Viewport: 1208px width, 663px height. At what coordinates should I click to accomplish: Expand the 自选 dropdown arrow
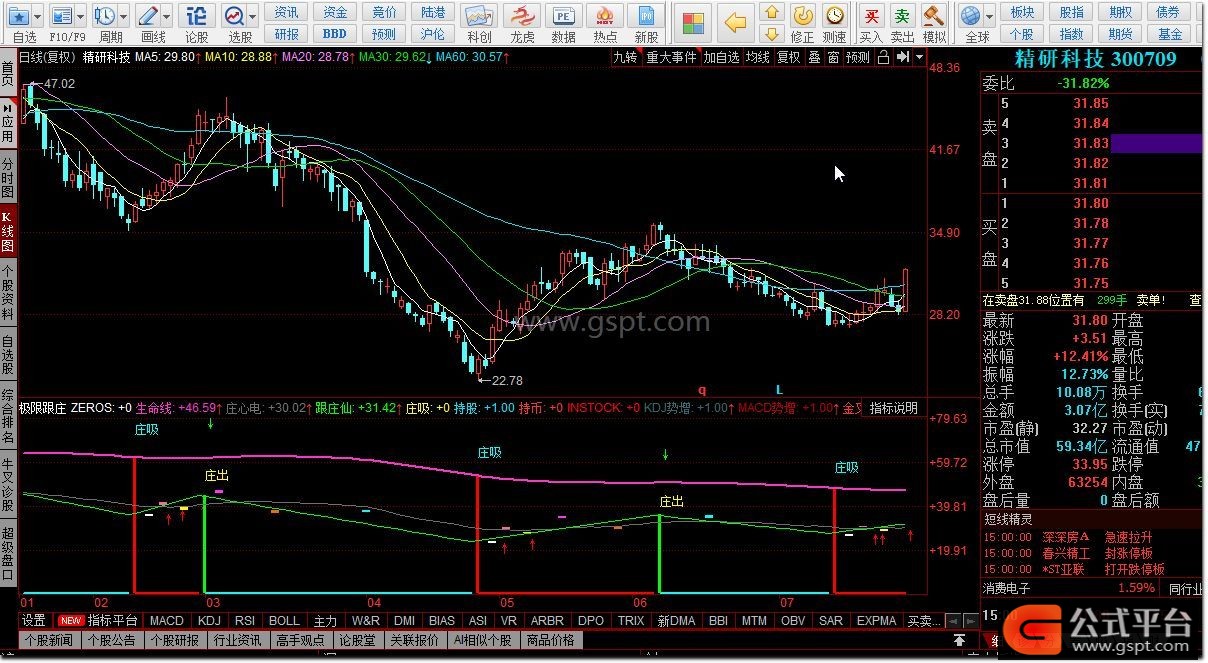tap(38, 16)
